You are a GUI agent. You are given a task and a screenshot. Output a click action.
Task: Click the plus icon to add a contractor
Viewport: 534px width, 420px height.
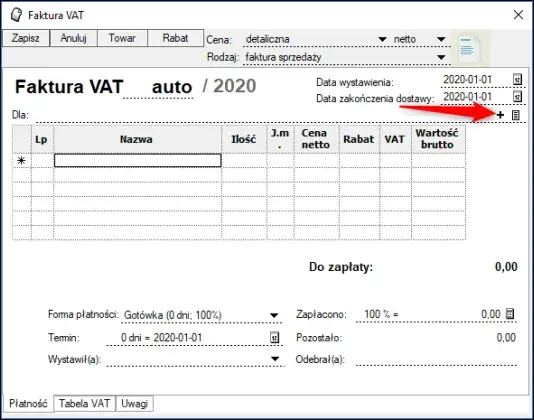pos(500,115)
